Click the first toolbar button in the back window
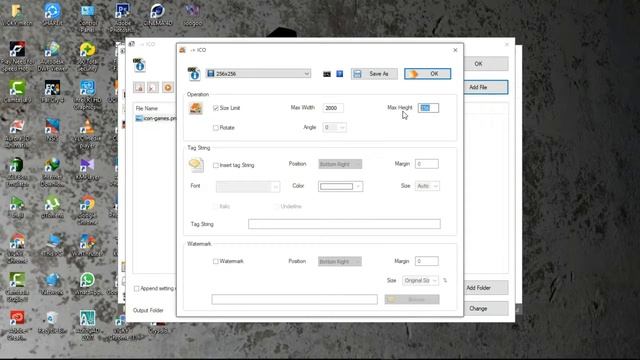The image size is (640, 360). (139, 87)
